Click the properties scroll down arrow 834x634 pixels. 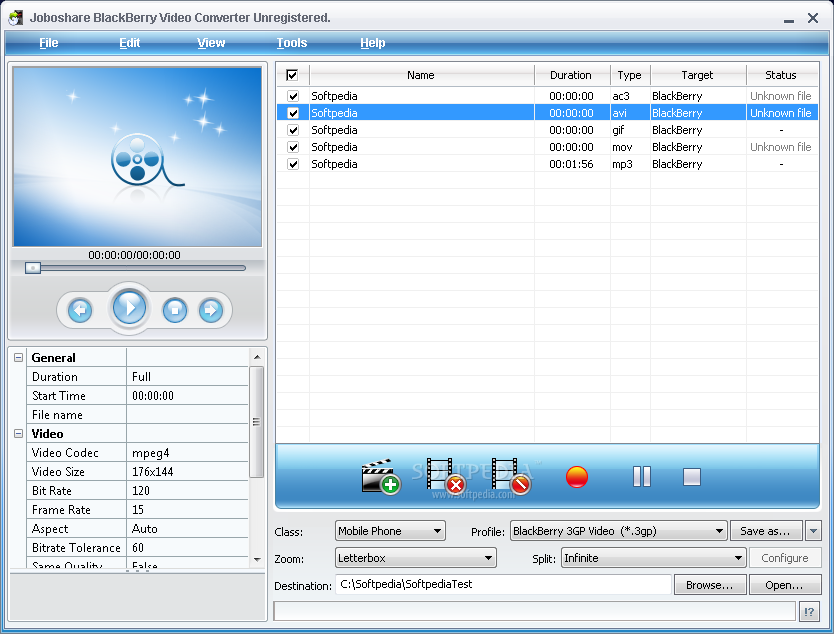click(257, 560)
